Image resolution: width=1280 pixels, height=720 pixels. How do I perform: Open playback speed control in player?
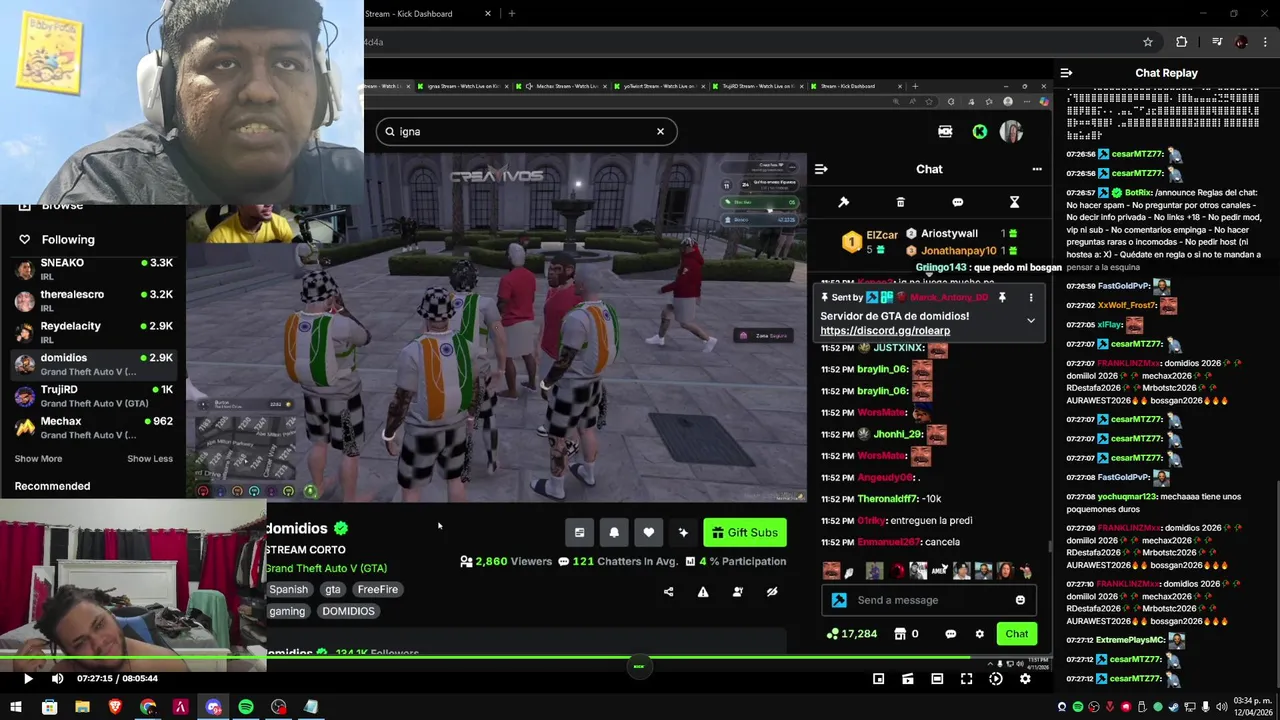[x=995, y=679]
